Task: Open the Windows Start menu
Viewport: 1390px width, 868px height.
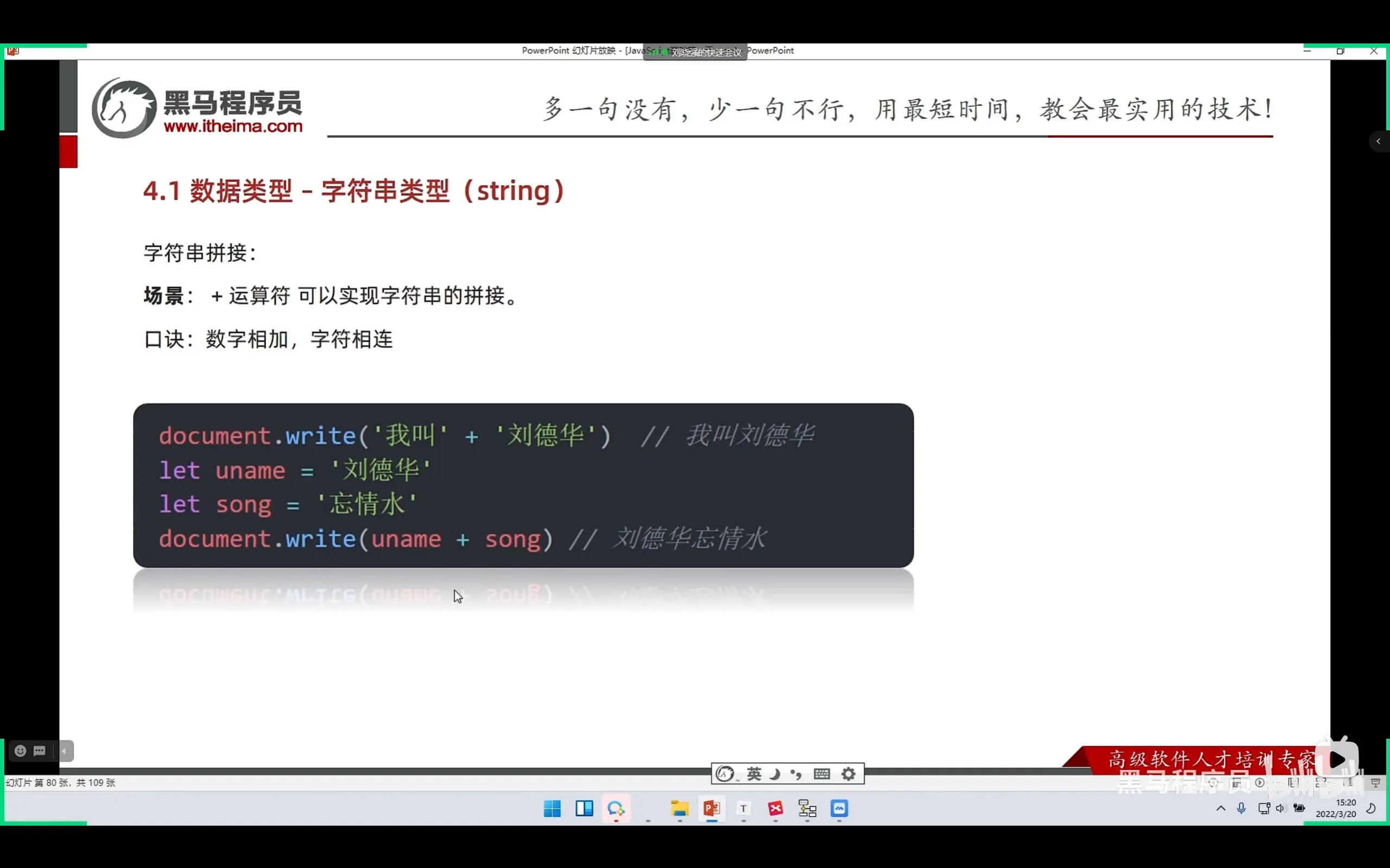Action: tap(552, 808)
